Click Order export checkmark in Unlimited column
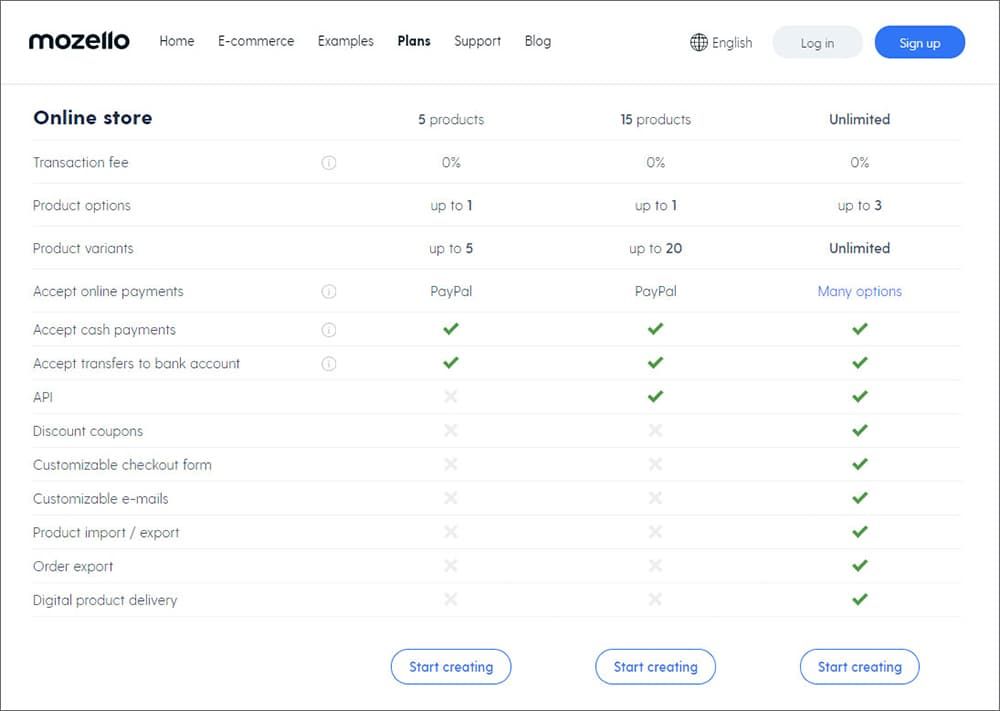Image resolution: width=1000 pixels, height=711 pixels. [x=860, y=566]
